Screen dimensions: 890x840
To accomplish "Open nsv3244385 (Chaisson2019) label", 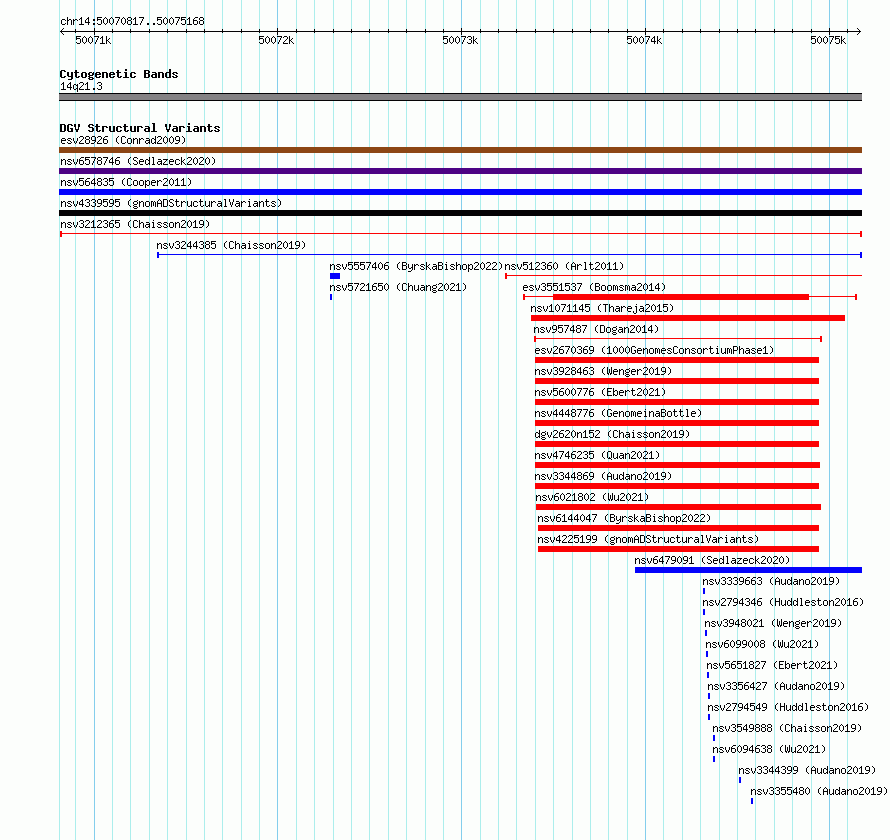I will [x=231, y=245].
